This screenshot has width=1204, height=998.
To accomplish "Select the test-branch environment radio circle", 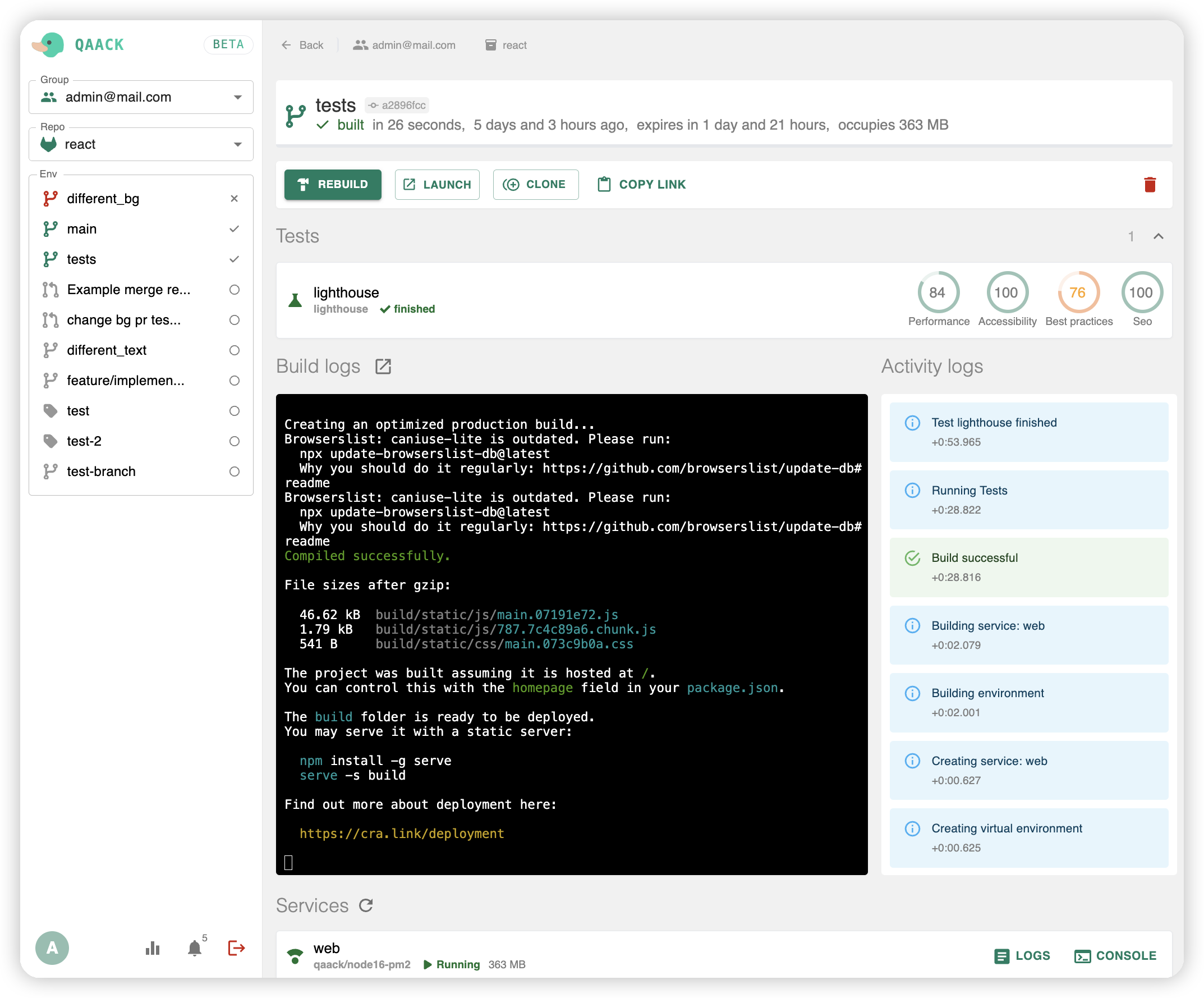I will (234, 471).
